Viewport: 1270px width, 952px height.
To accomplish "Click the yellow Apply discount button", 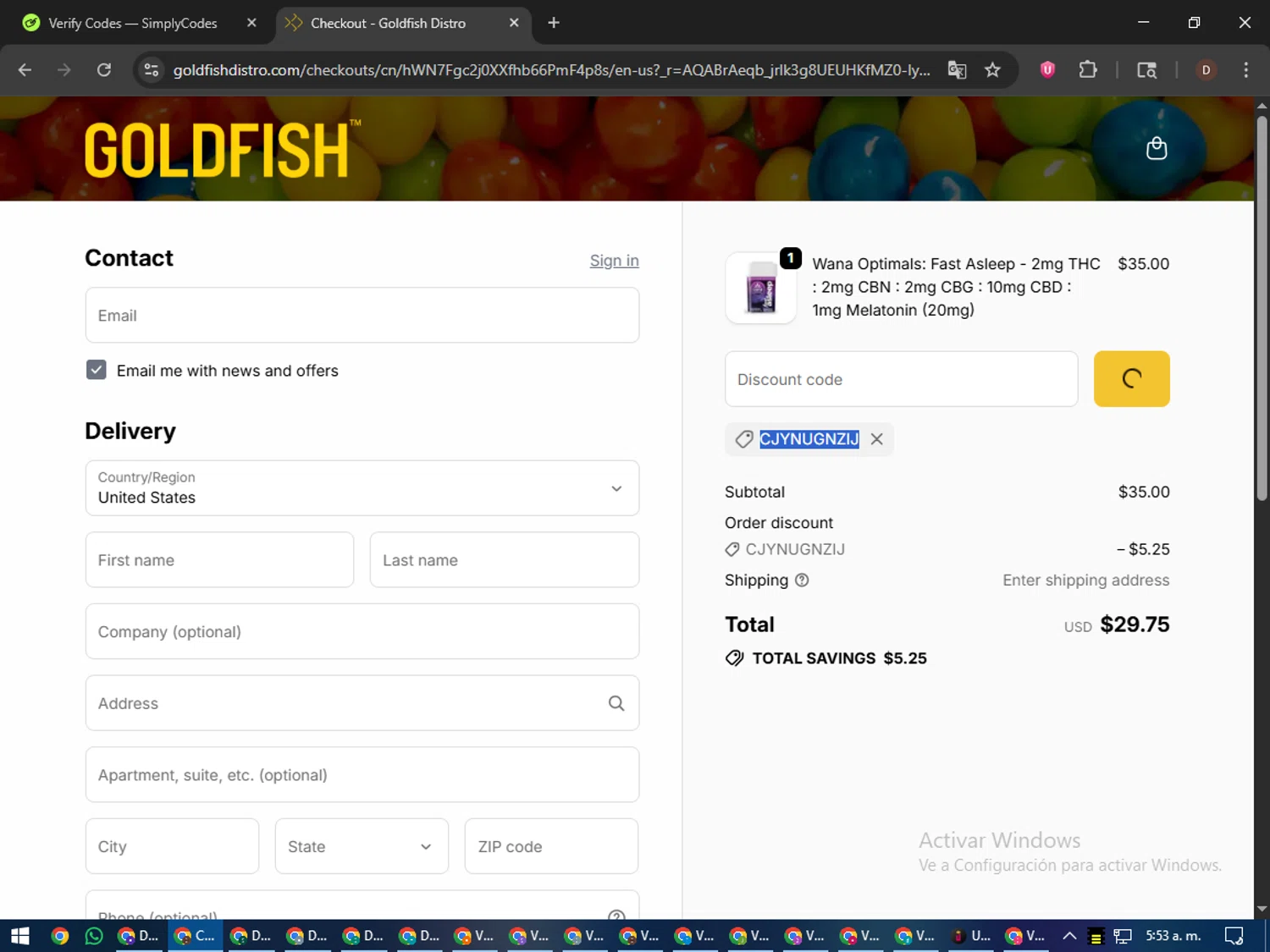I will point(1131,379).
